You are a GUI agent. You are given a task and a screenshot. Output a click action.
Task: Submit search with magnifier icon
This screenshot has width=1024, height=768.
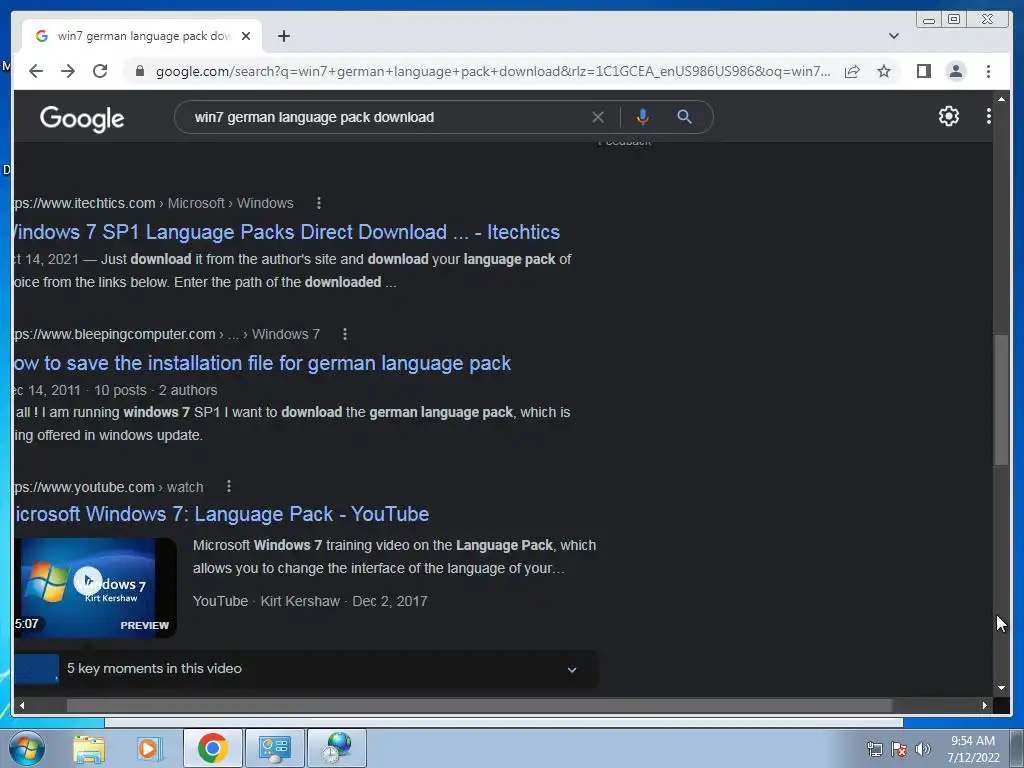pos(684,117)
